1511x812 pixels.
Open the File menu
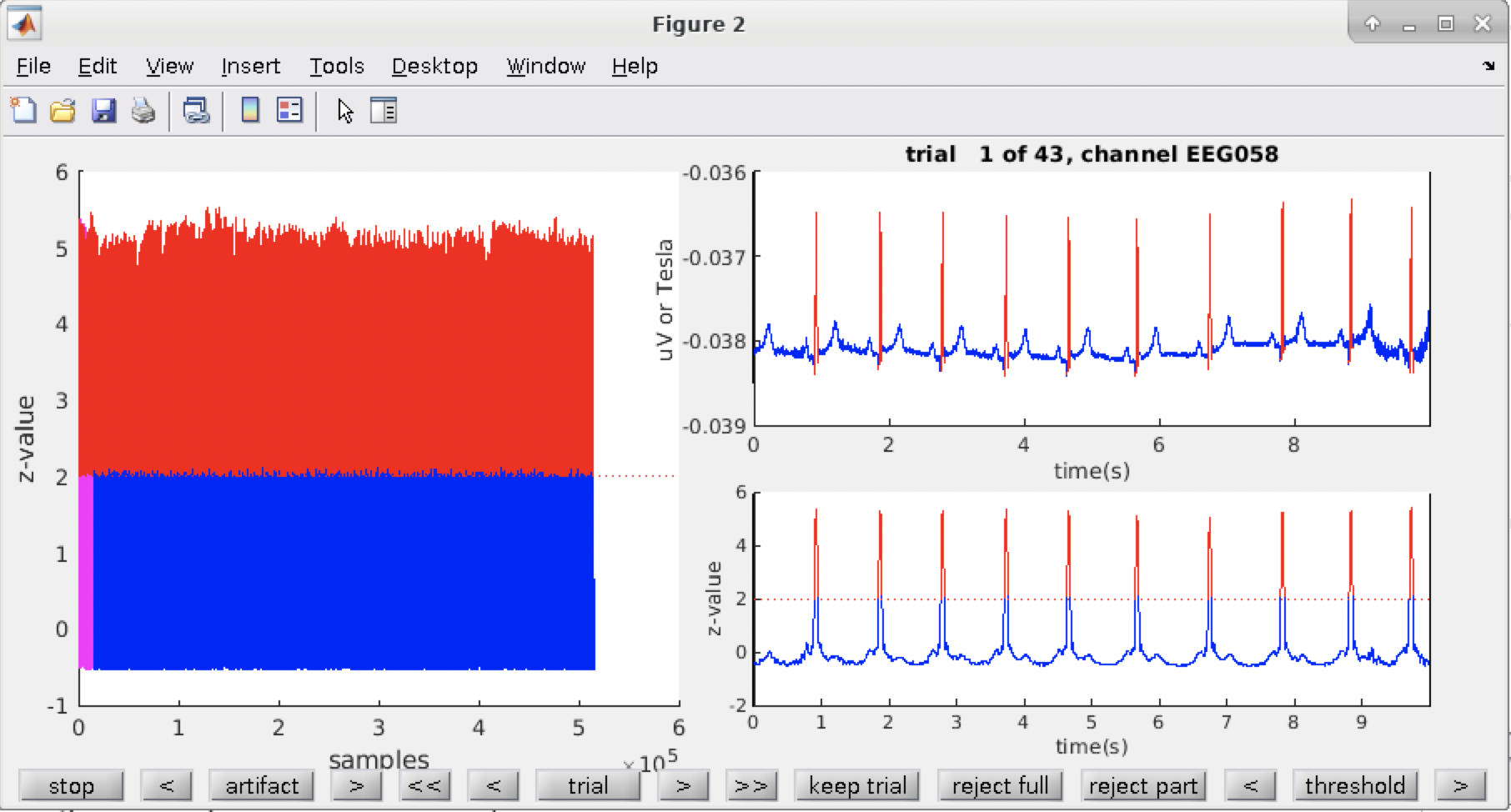tap(33, 66)
